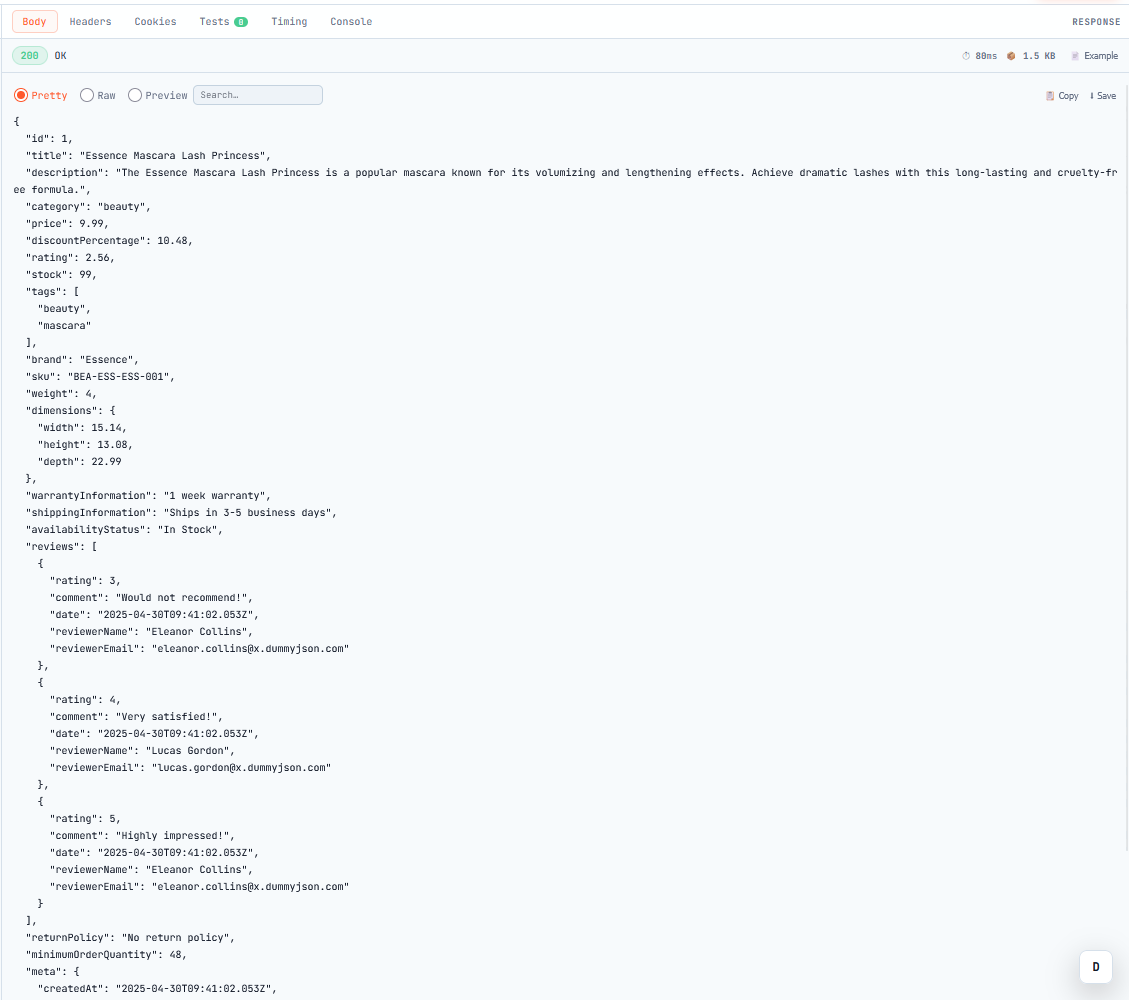Click the "sku": "BEA-ESS-ESS-001" line
The height and width of the screenshot is (1000, 1129).
click(x=100, y=377)
